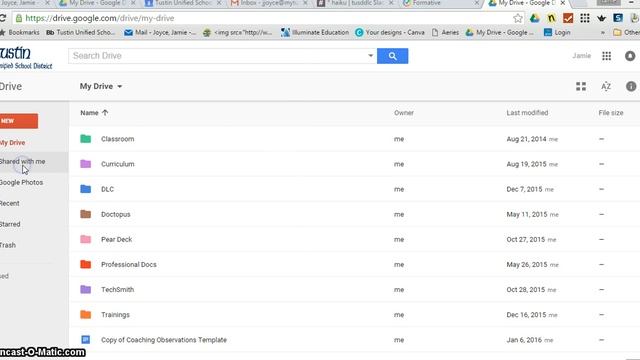640x360 pixels.
Task: Open account notifications bell icon
Action: click(x=630, y=56)
